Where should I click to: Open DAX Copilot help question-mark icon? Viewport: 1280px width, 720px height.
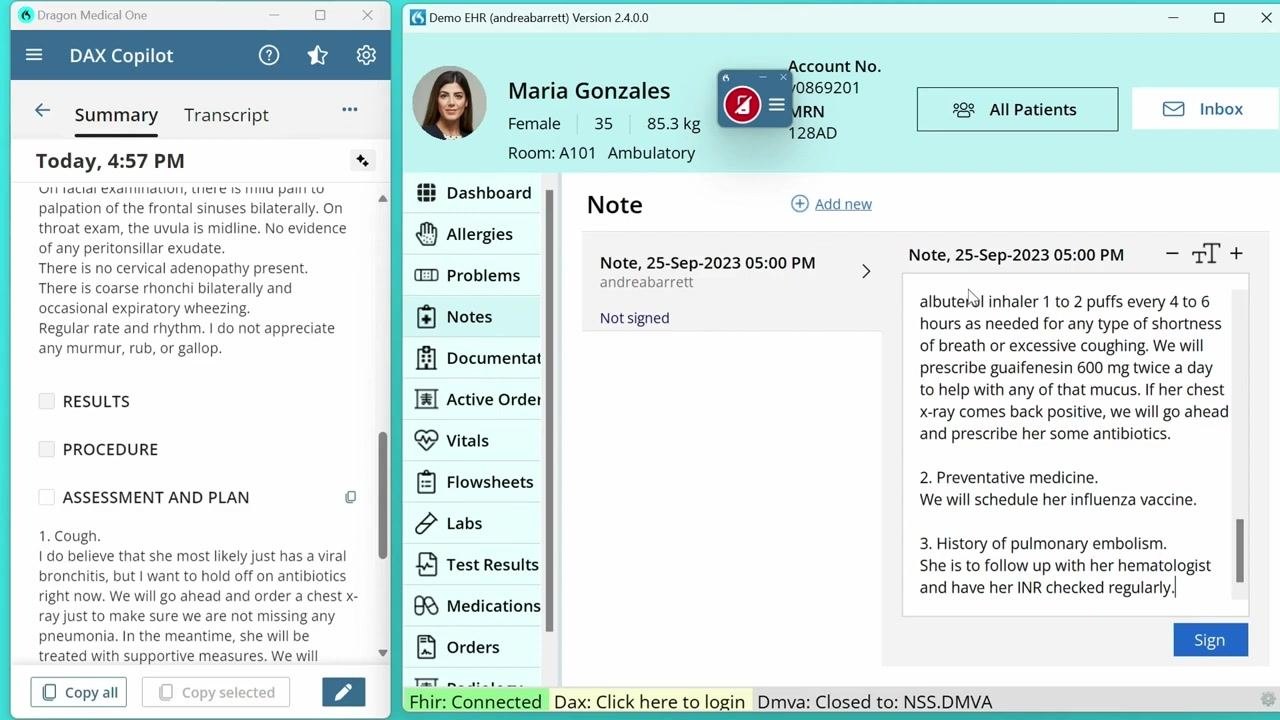click(x=269, y=55)
